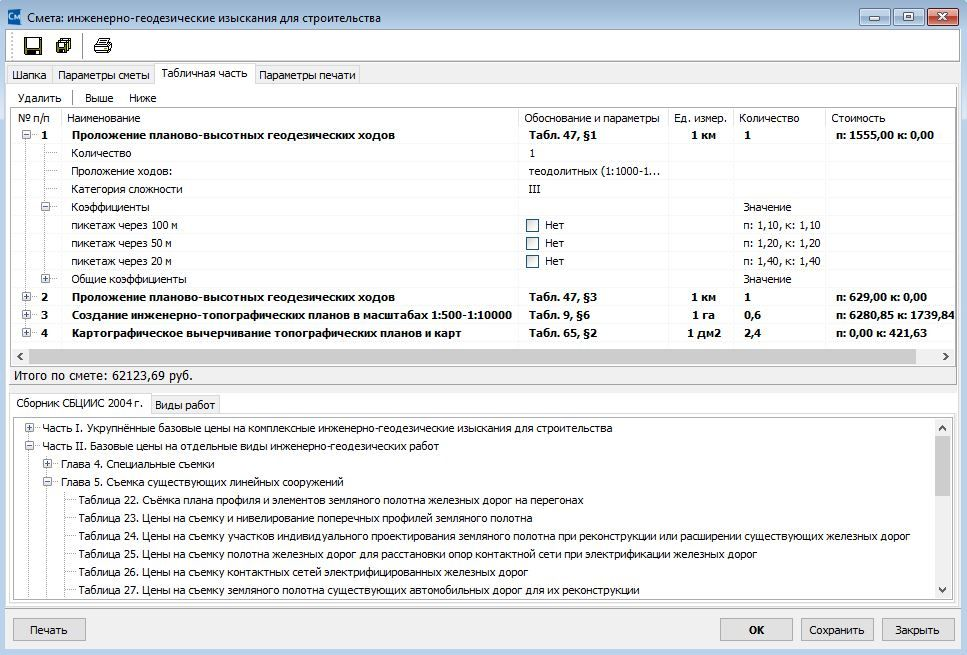This screenshot has width=967, height=655.
Task: Enable the 'пикетаж через 100 м' checkbox
Action: (x=532, y=226)
